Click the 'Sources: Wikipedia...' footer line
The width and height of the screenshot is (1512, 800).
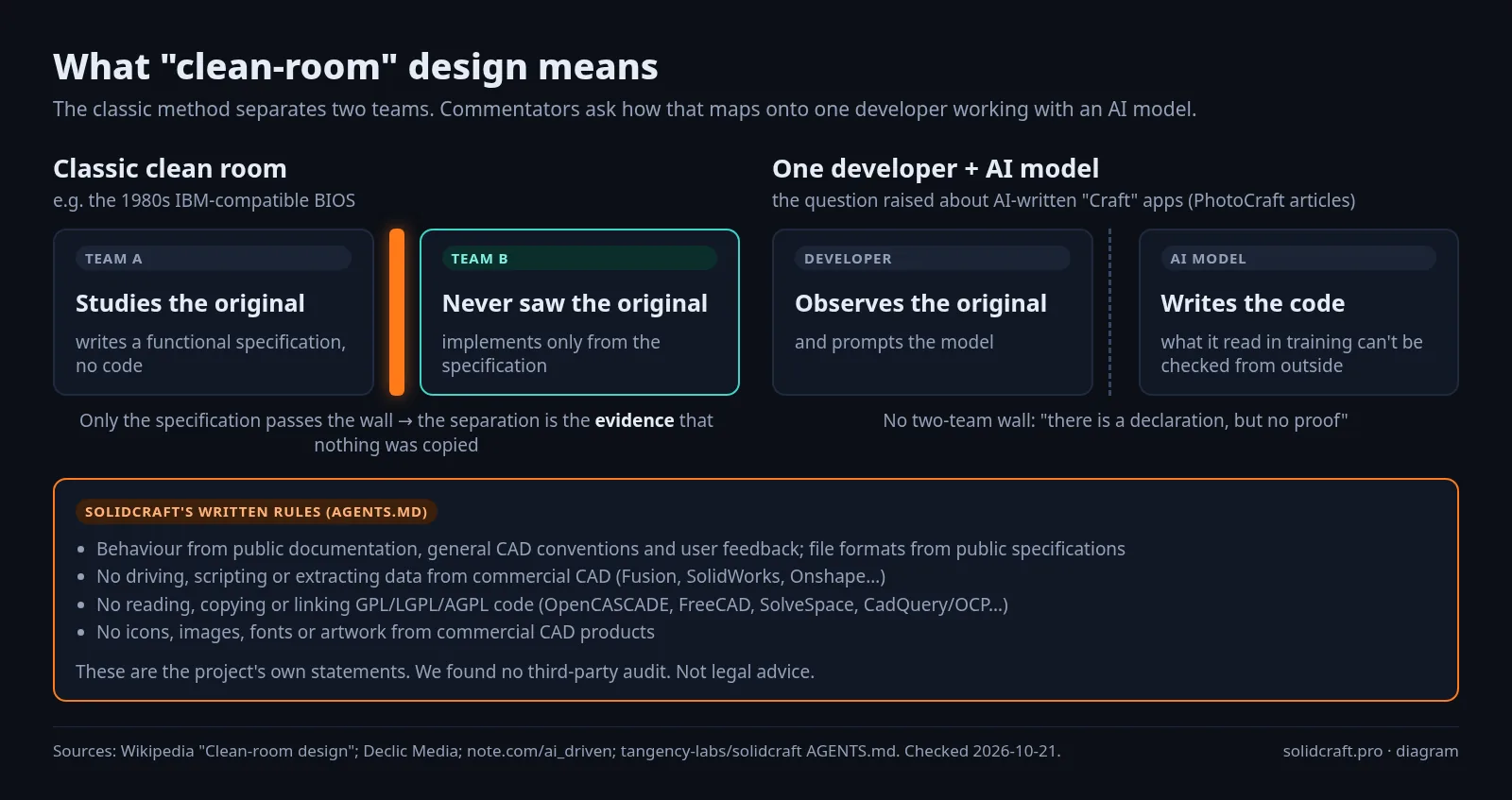[557, 751]
